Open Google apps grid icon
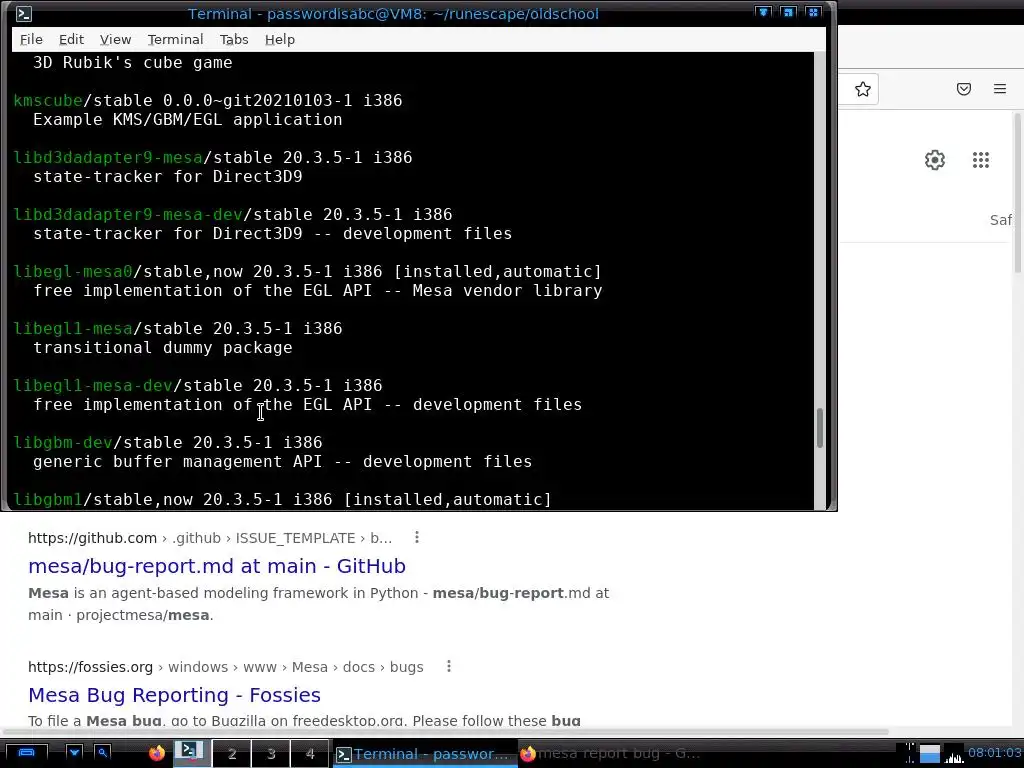 (x=980, y=160)
